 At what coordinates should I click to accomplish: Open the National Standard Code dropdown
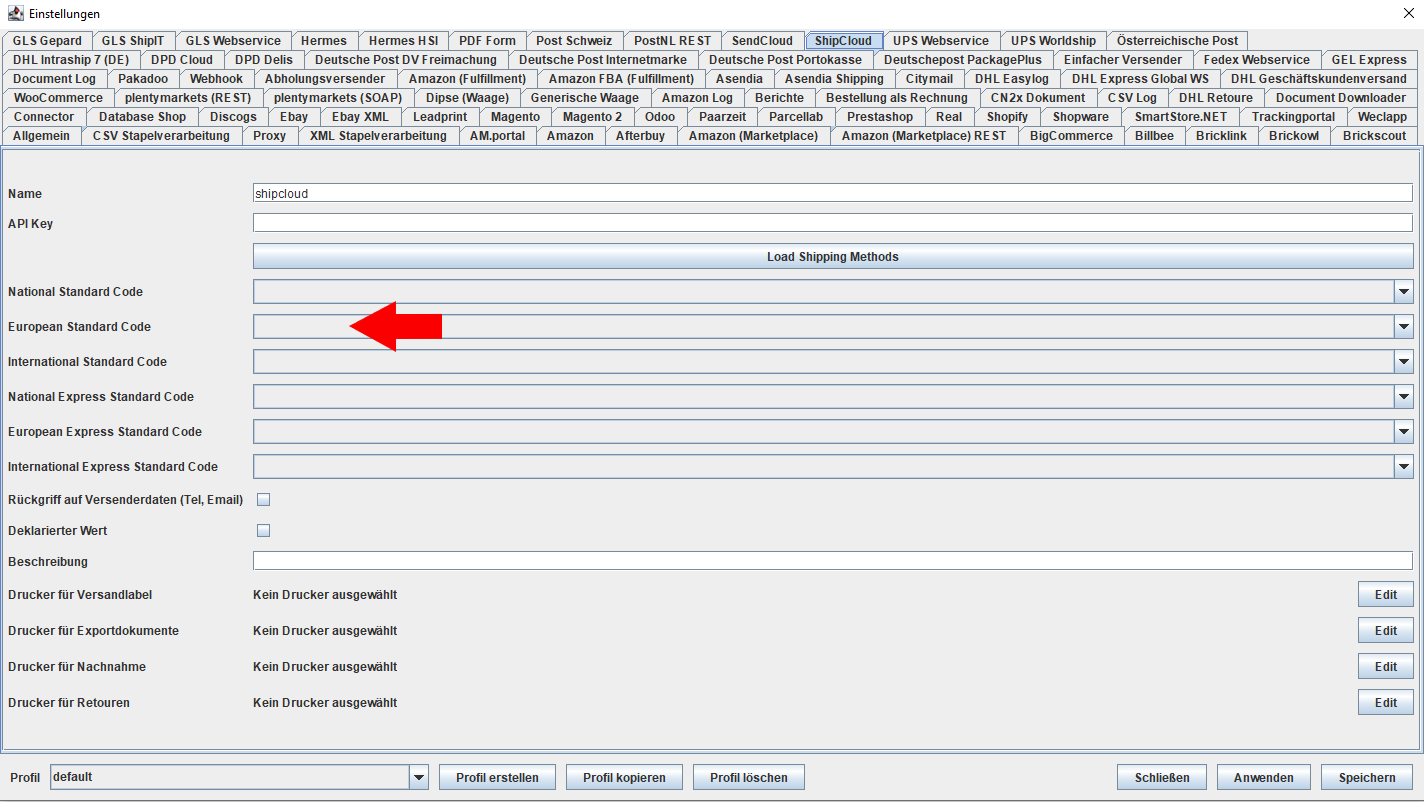click(832, 292)
